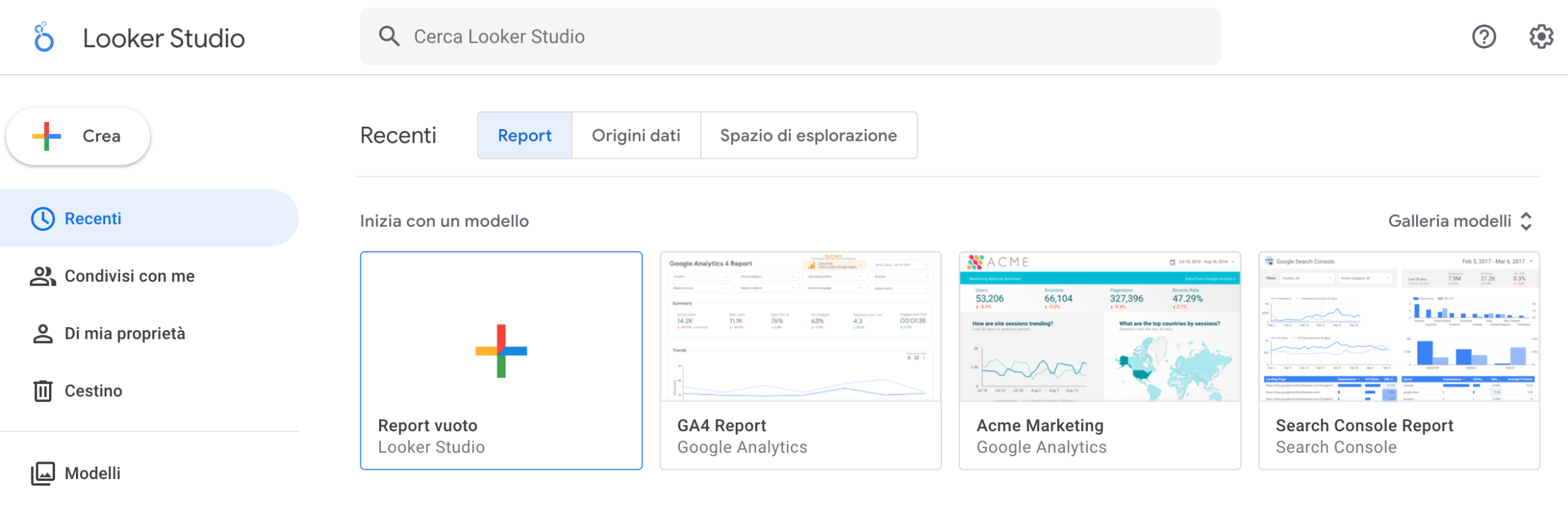Image resolution: width=1568 pixels, height=506 pixels.
Task: Switch to the Origini dati tab
Action: (636, 135)
